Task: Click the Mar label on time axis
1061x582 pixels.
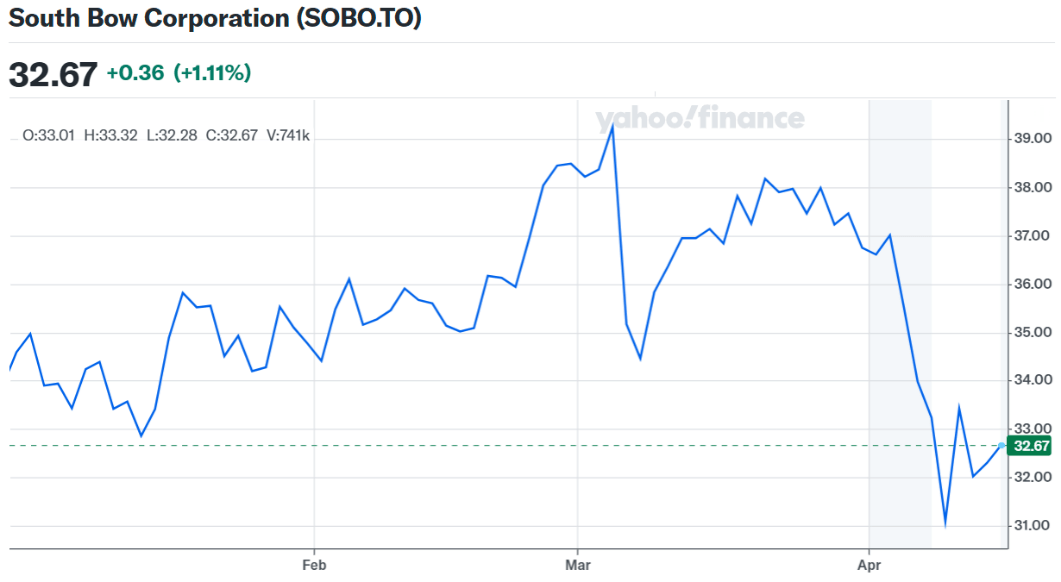Action: point(578,565)
